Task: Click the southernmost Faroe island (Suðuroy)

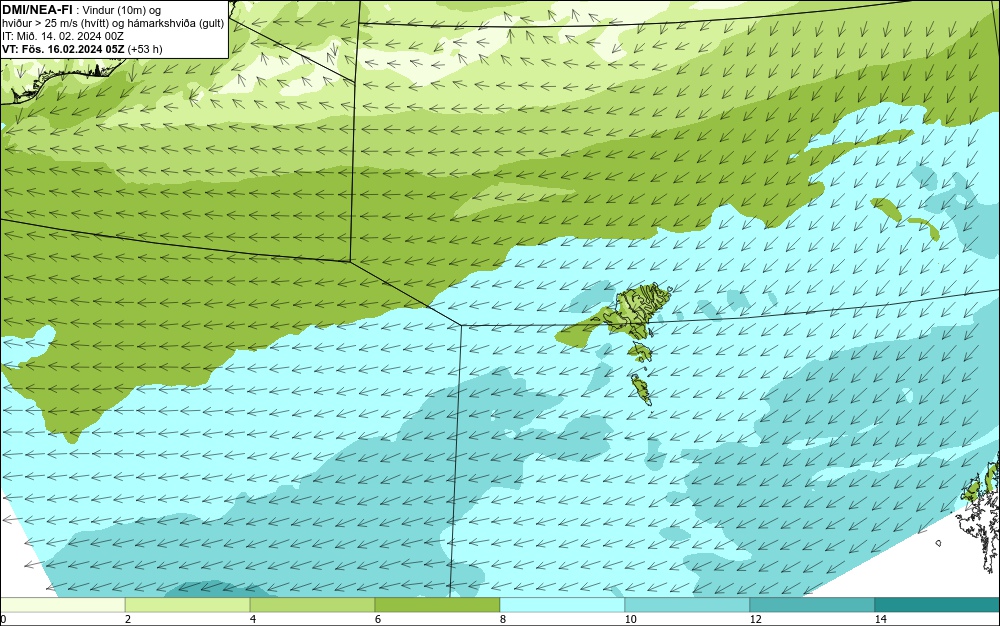Action: coord(641,389)
